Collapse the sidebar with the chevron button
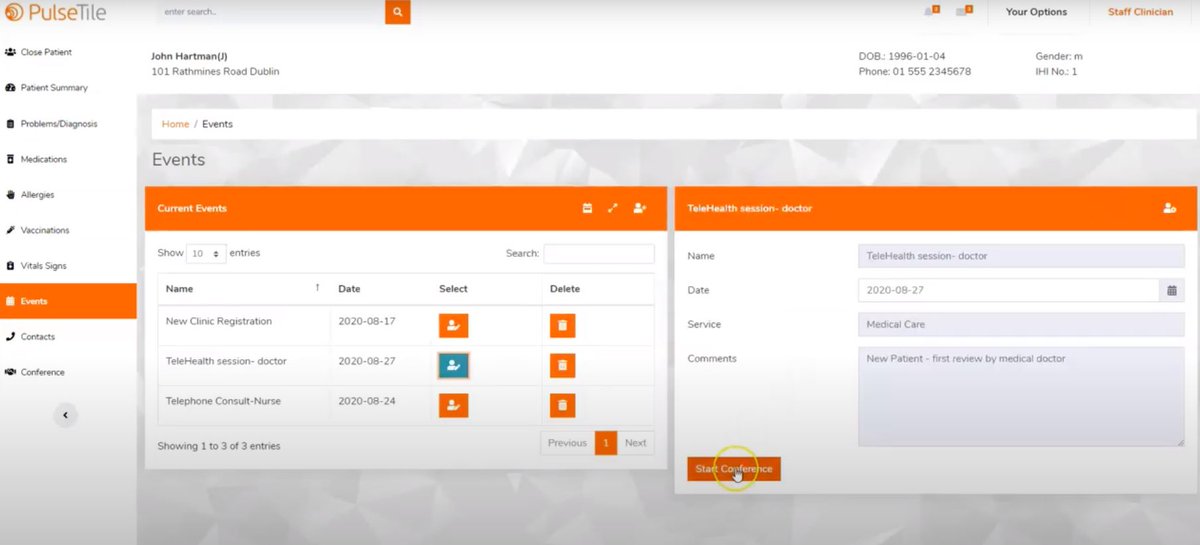 65,415
